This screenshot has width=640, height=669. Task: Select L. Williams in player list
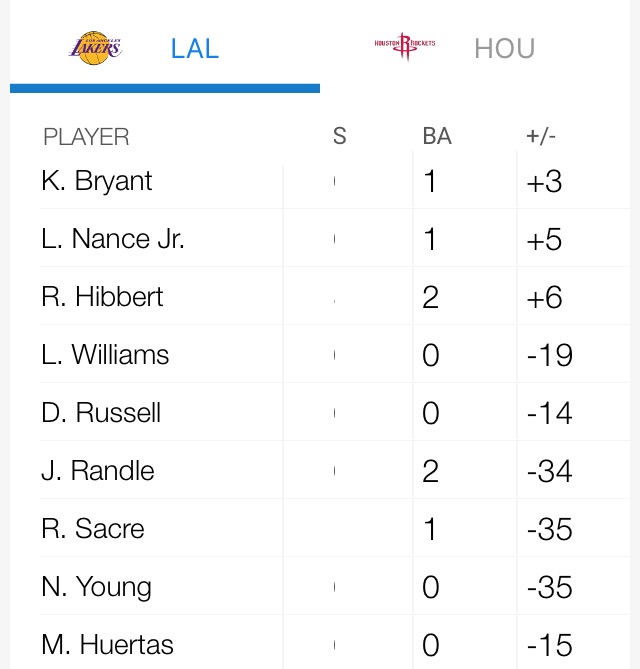[105, 355]
